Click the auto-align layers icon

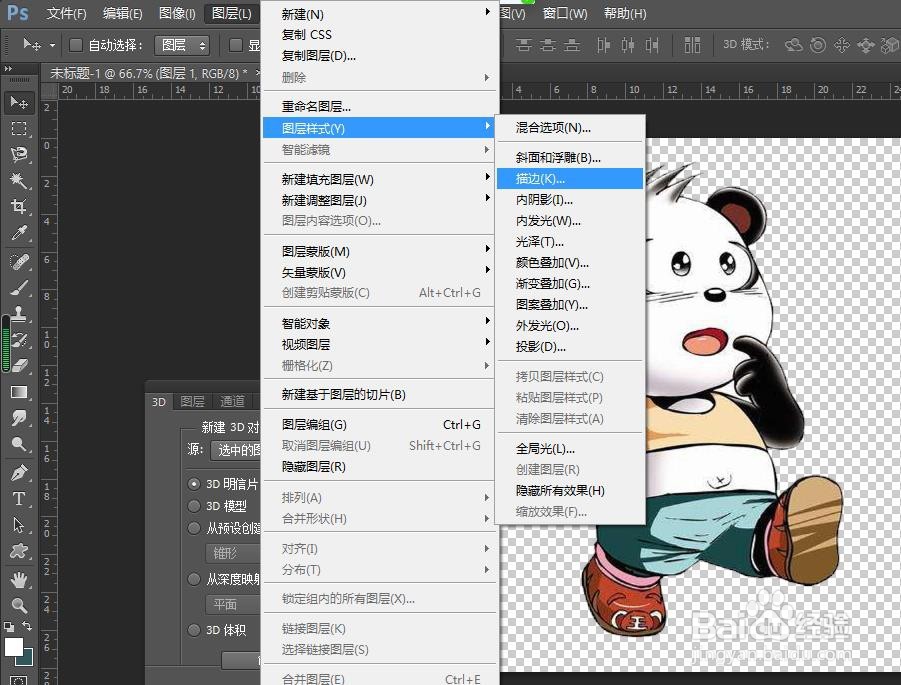(692, 45)
